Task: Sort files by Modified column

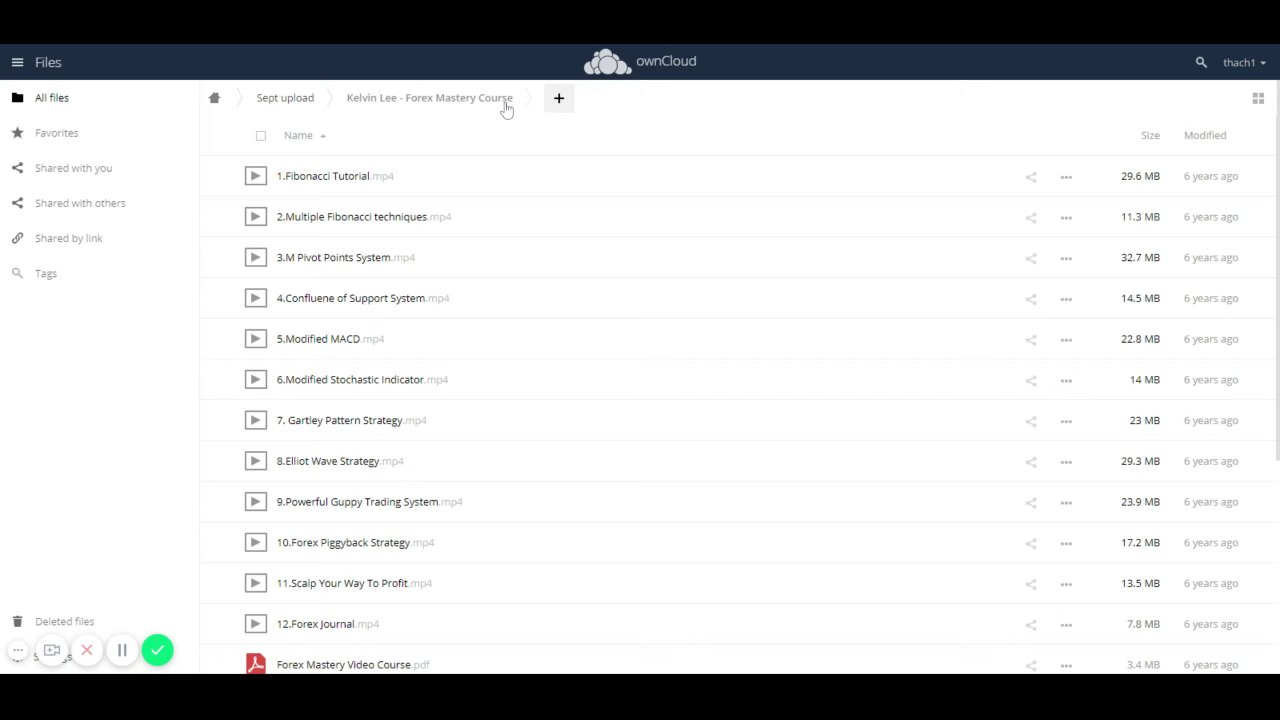Action: coord(1205,135)
